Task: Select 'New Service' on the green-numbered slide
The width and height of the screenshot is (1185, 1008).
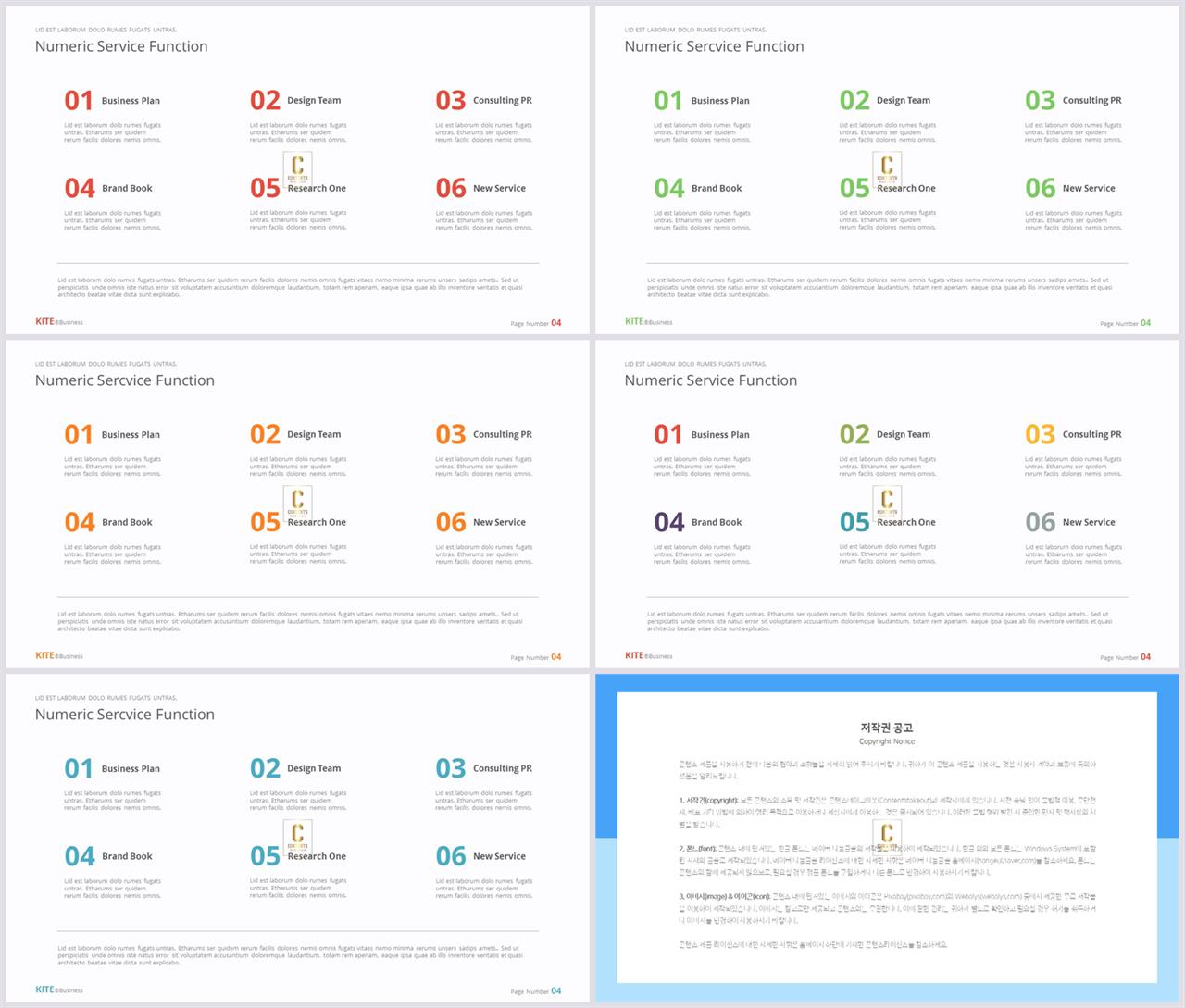Action: pyautogui.click(x=1089, y=189)
